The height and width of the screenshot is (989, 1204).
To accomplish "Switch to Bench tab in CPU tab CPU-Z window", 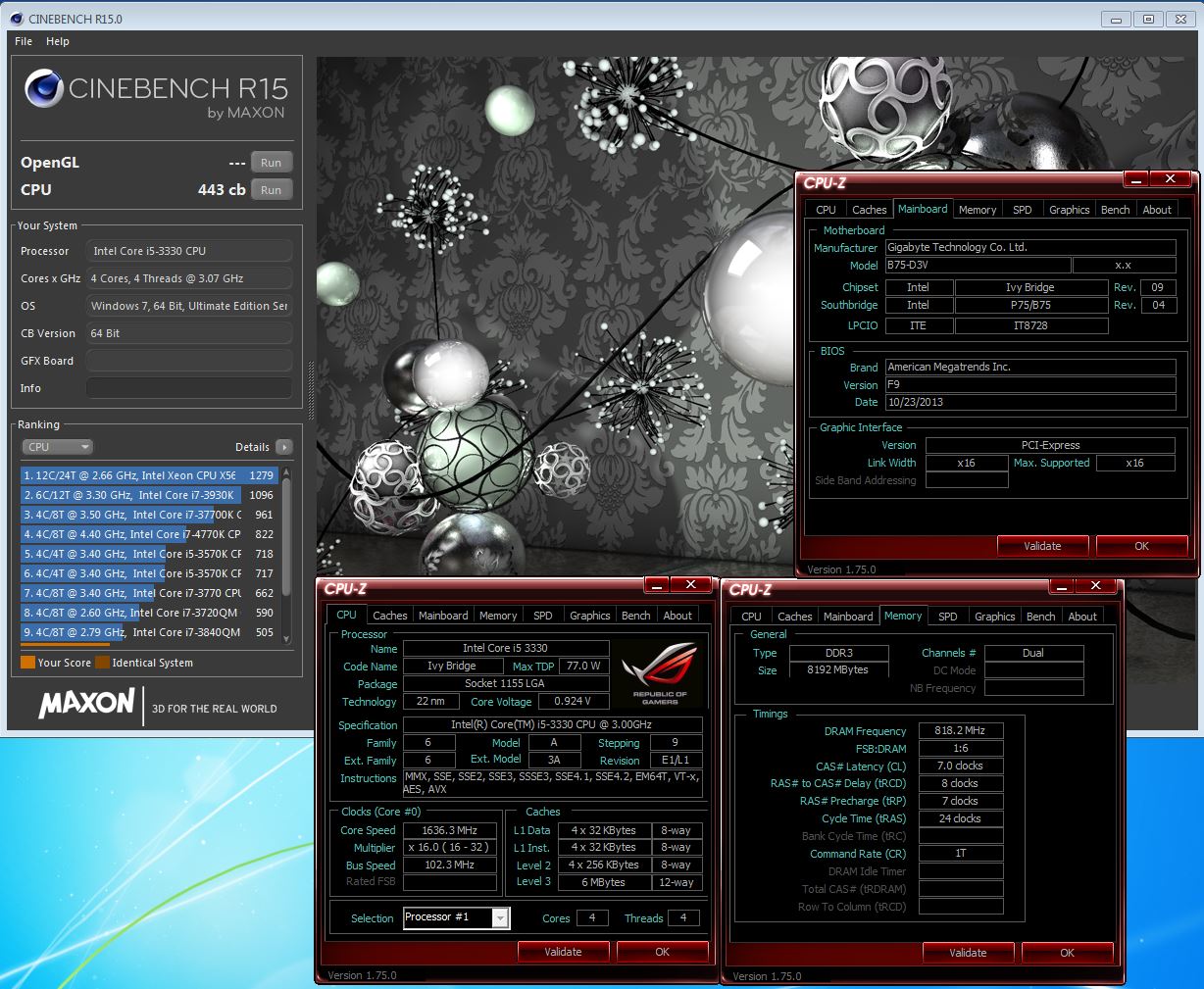I will [636, 616].
